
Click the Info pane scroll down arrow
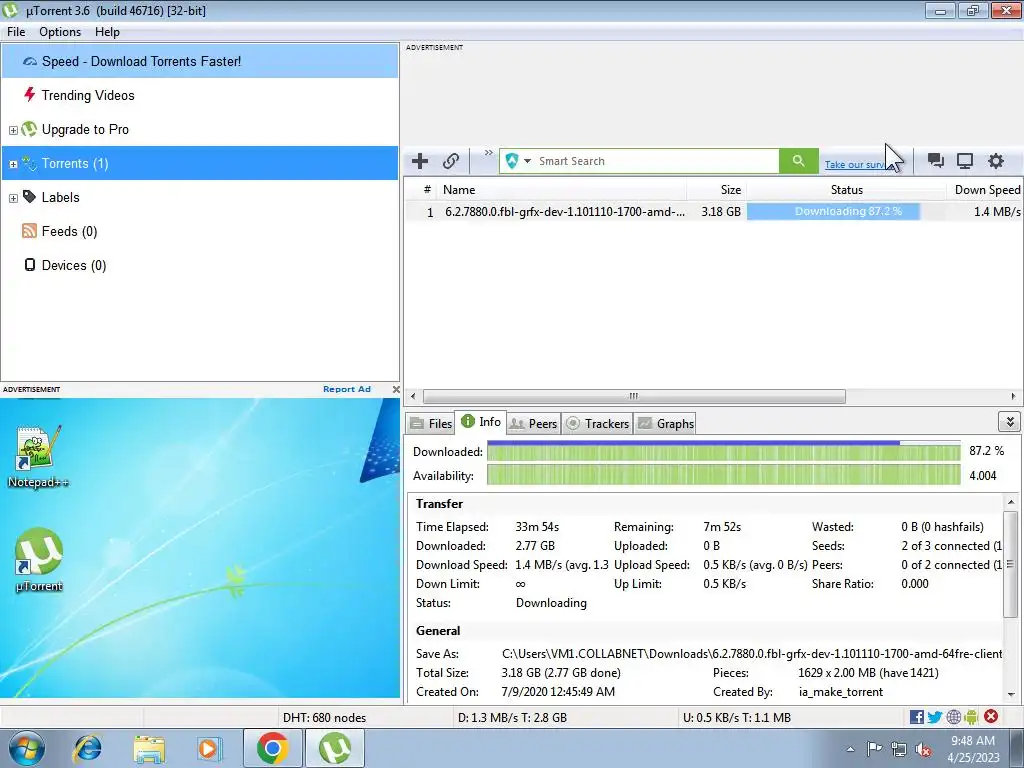click(x=1011, y=695)
